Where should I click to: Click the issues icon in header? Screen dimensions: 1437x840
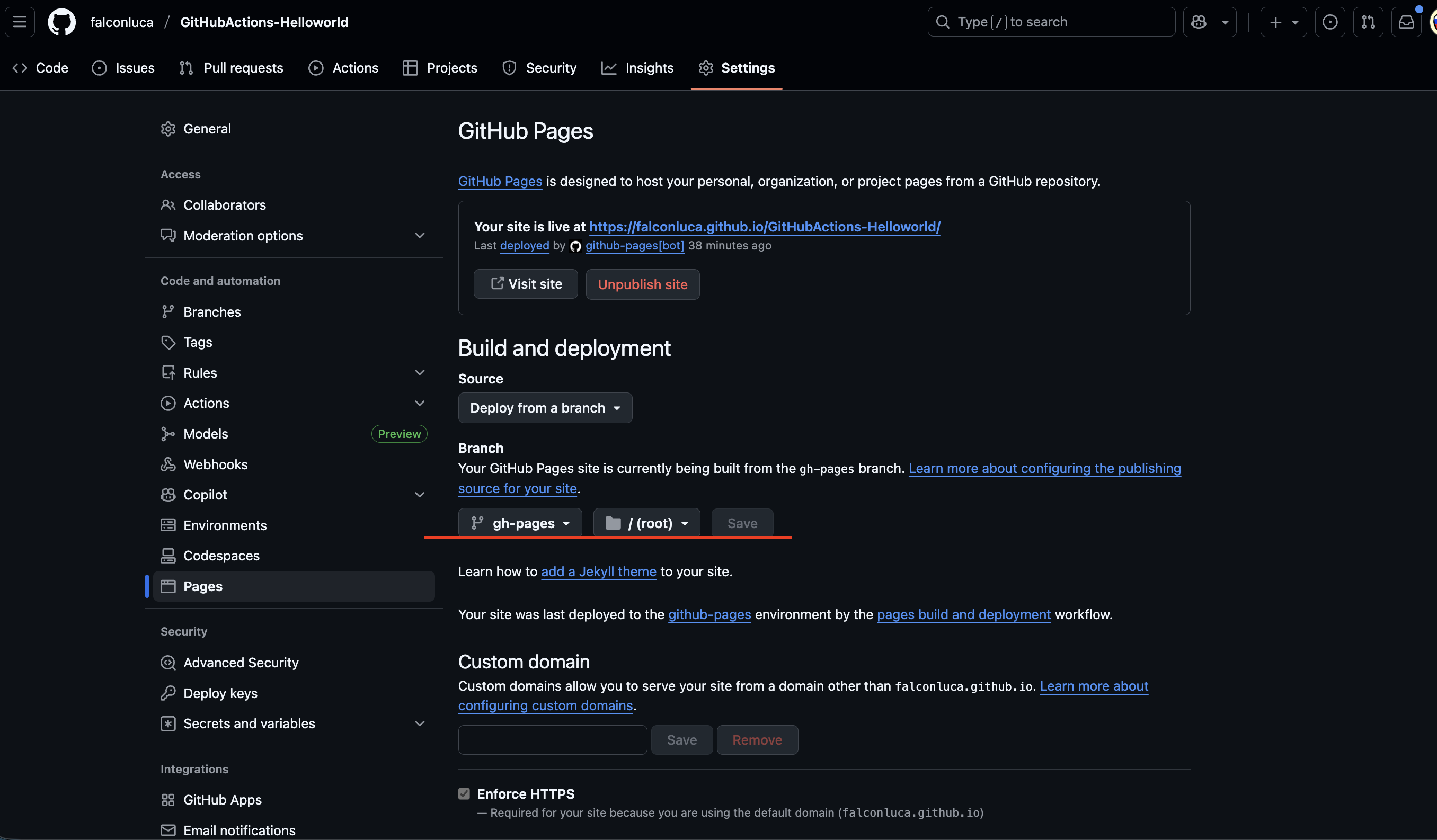pos(1330,22)
